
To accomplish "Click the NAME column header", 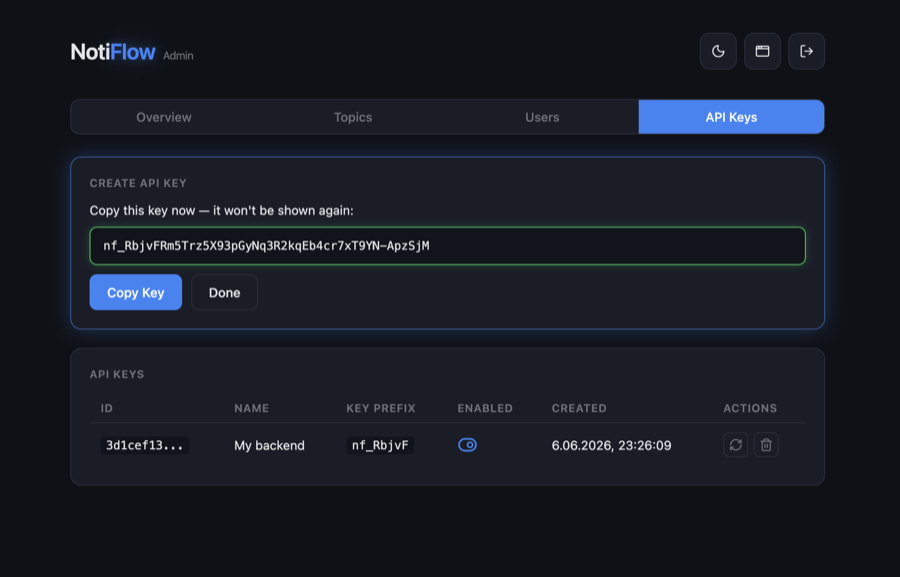I will 251,408.
